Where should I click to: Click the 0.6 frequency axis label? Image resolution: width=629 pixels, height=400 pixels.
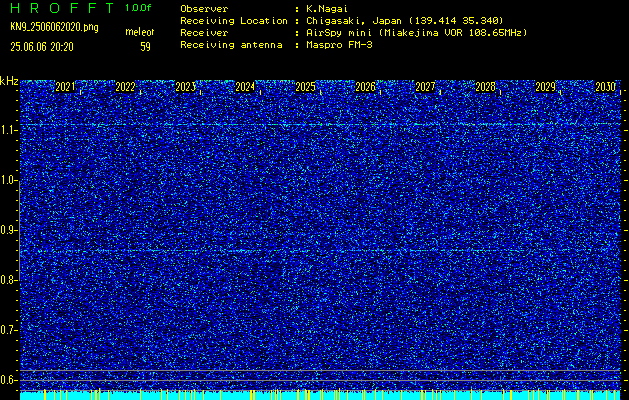(8, 380)
